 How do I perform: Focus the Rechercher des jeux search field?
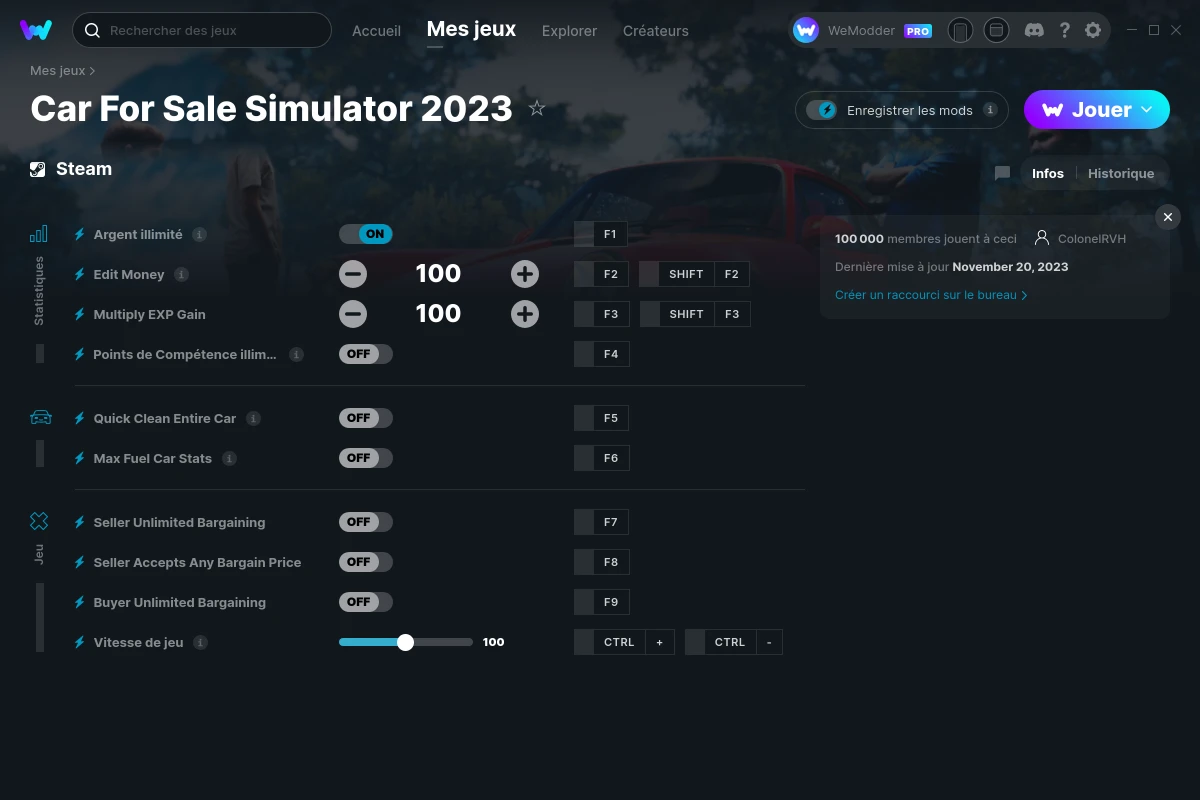click(x=202, y=30)
